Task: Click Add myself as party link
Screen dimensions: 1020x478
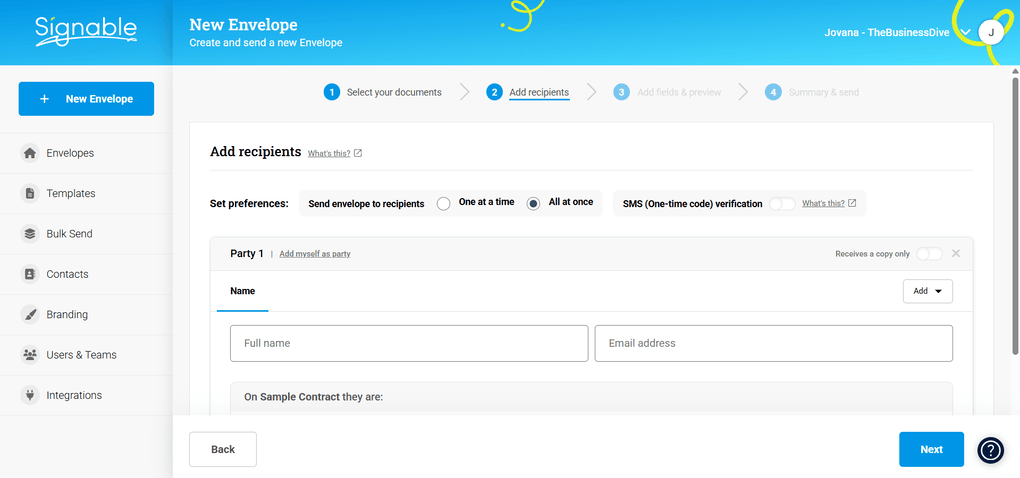Action: pos(315,254)
